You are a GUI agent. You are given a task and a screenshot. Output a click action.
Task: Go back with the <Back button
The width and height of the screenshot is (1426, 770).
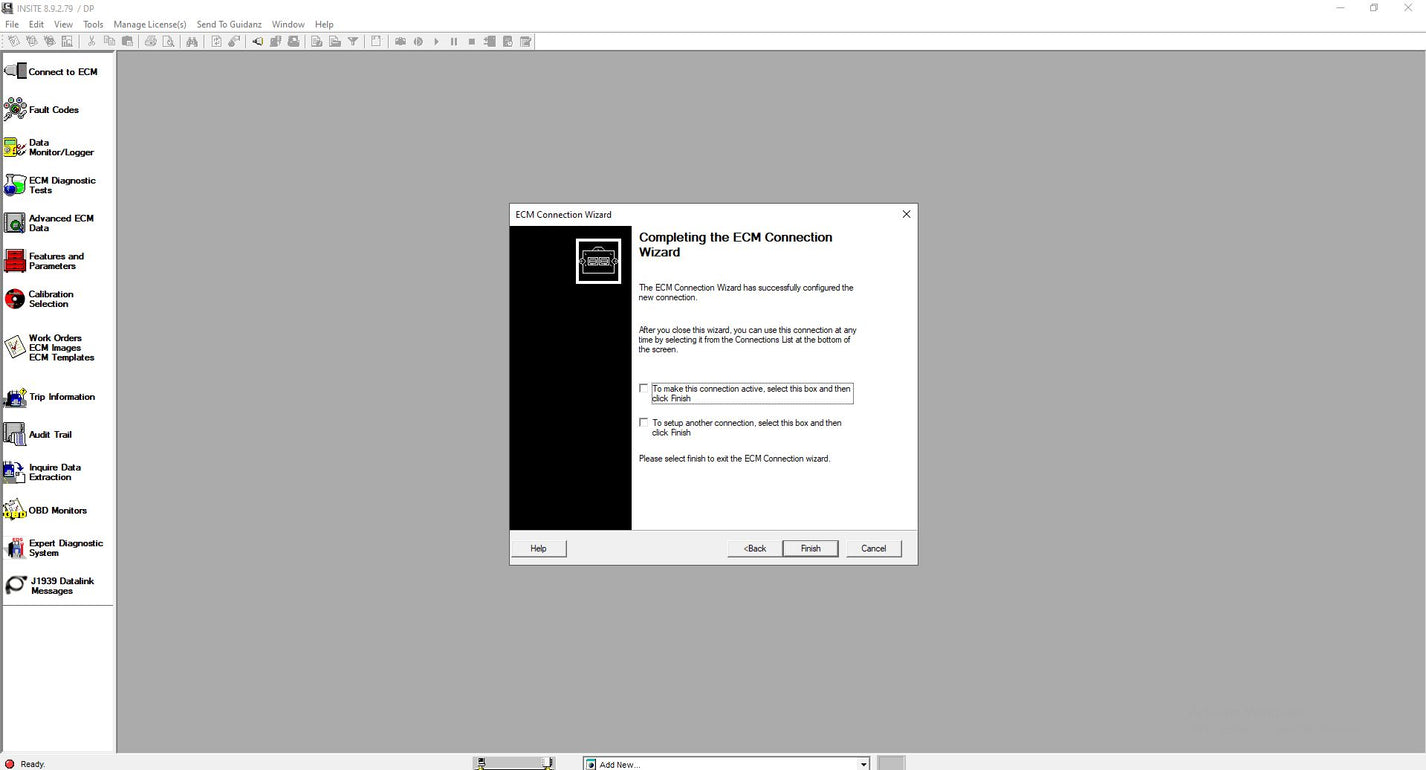pyautogui.click(x=754, y=548)
